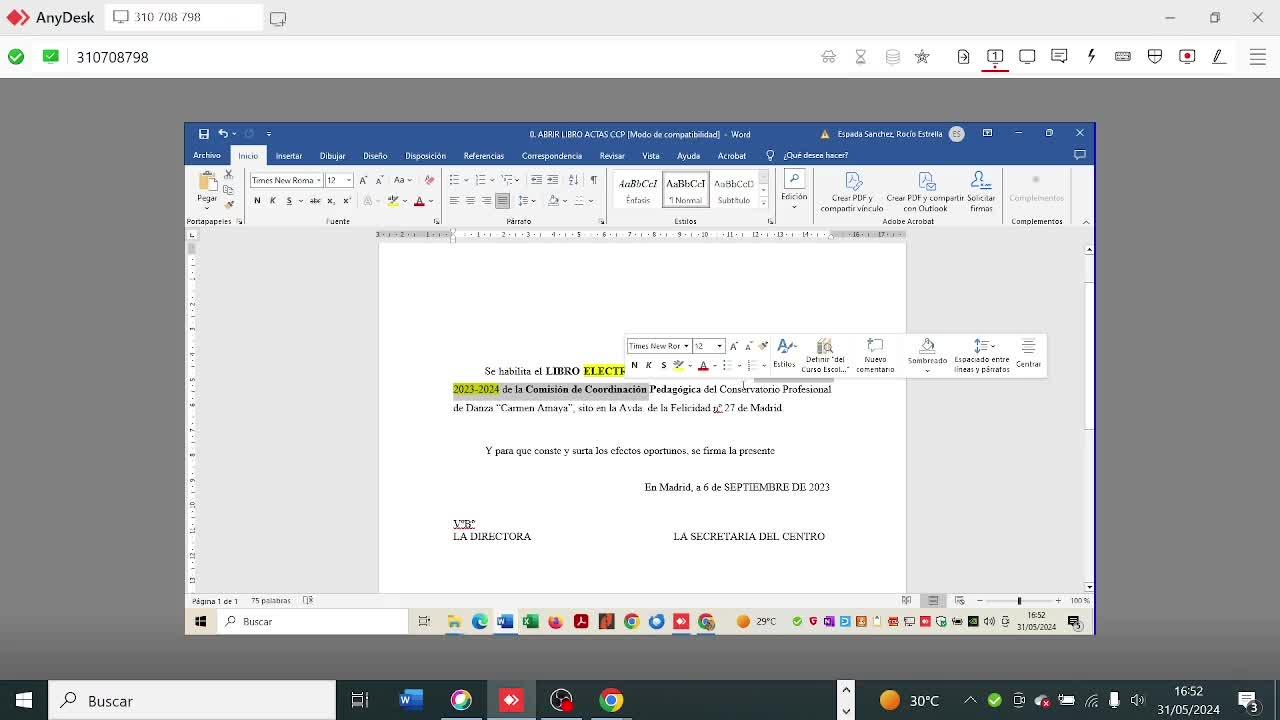This screenshot has height=720, width=1280.
Task: Click the ¿Qué desea hacer? search box
Action: 815,156
